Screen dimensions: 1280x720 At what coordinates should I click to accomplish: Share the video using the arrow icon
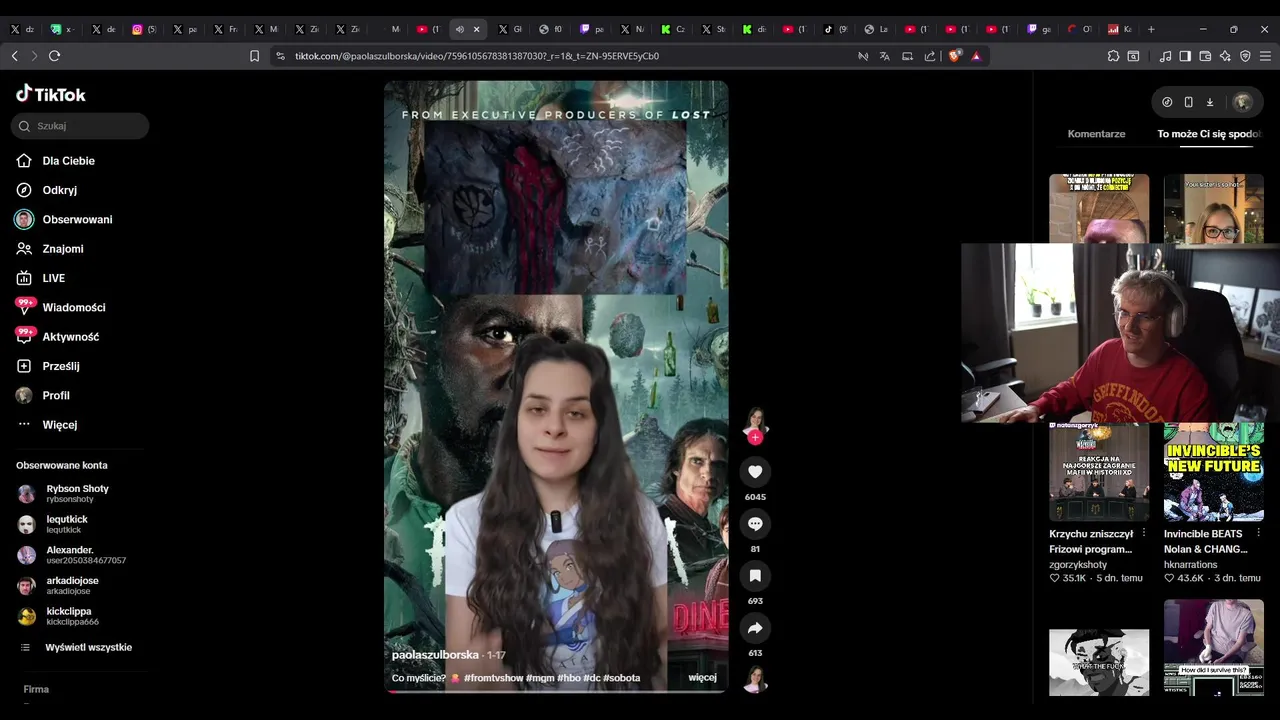coord(755,628)
